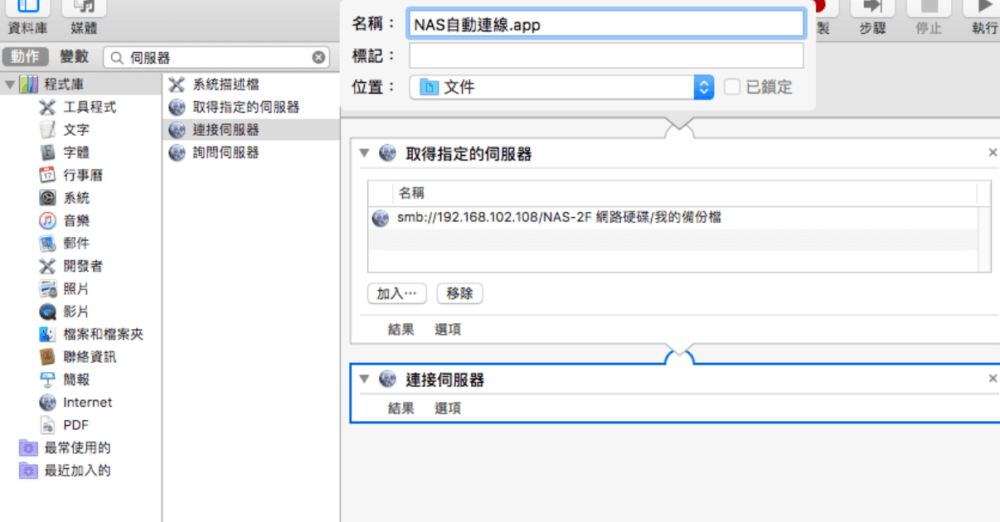Image resolution: width=1000 pixels, height=522 pixels.
Task: Switch to the 變數 tab
Action: coord(75,57)
